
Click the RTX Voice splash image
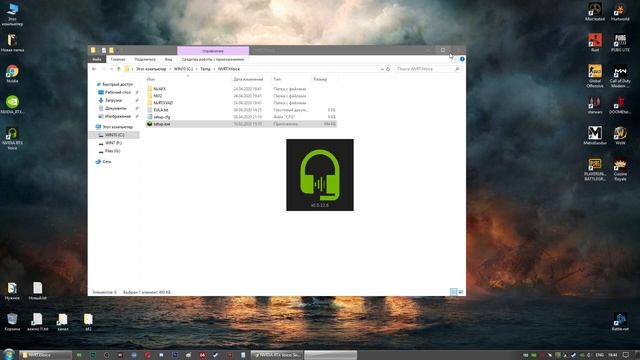click(x=320, y=175)
